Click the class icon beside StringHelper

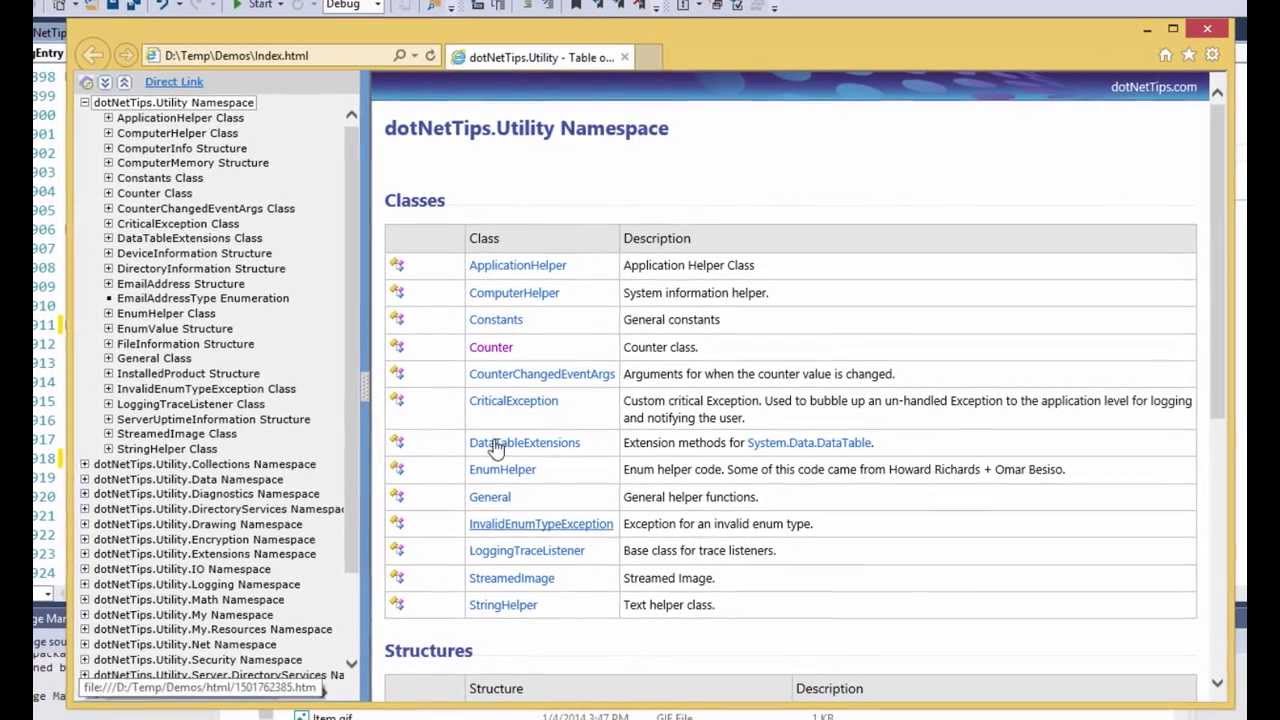pyautogui.click(x=397, y=604)
